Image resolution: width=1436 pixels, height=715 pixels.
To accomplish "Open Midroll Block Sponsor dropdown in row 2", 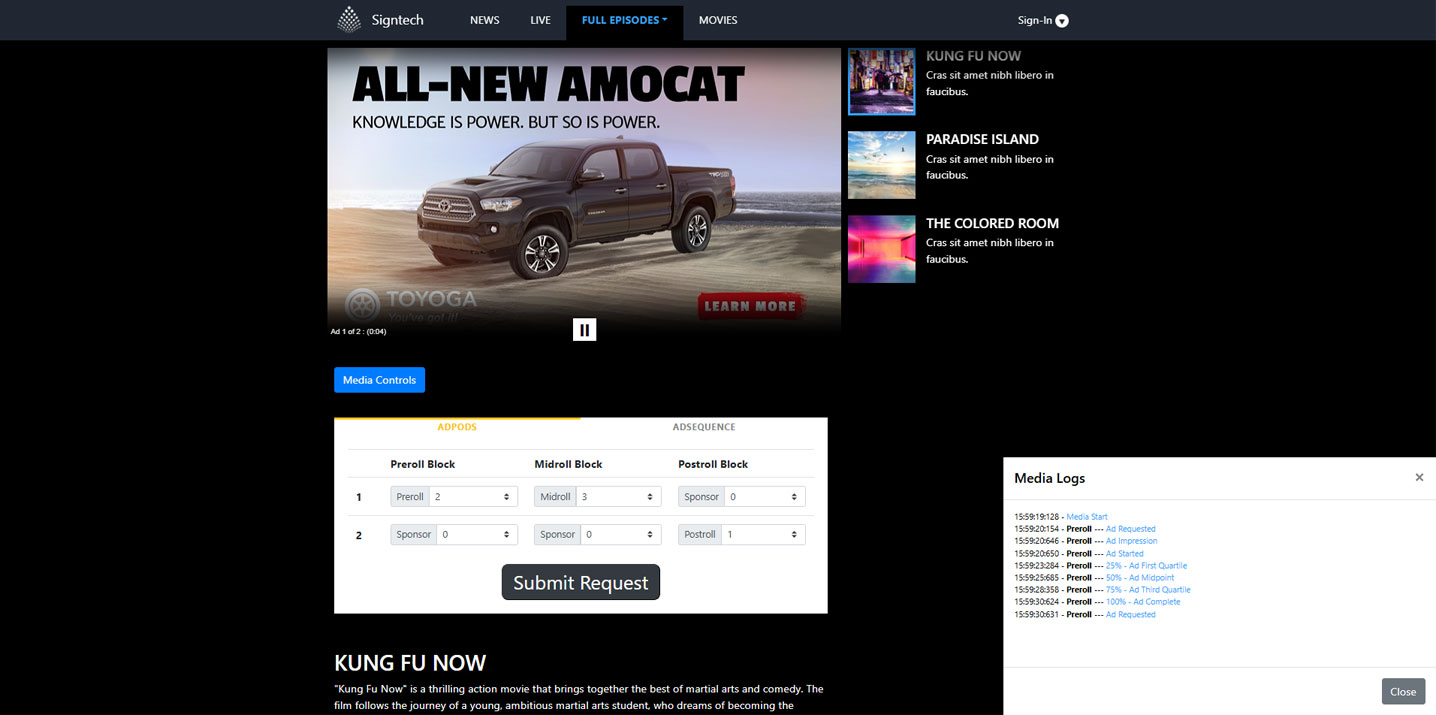I will (x=621, y=534).
